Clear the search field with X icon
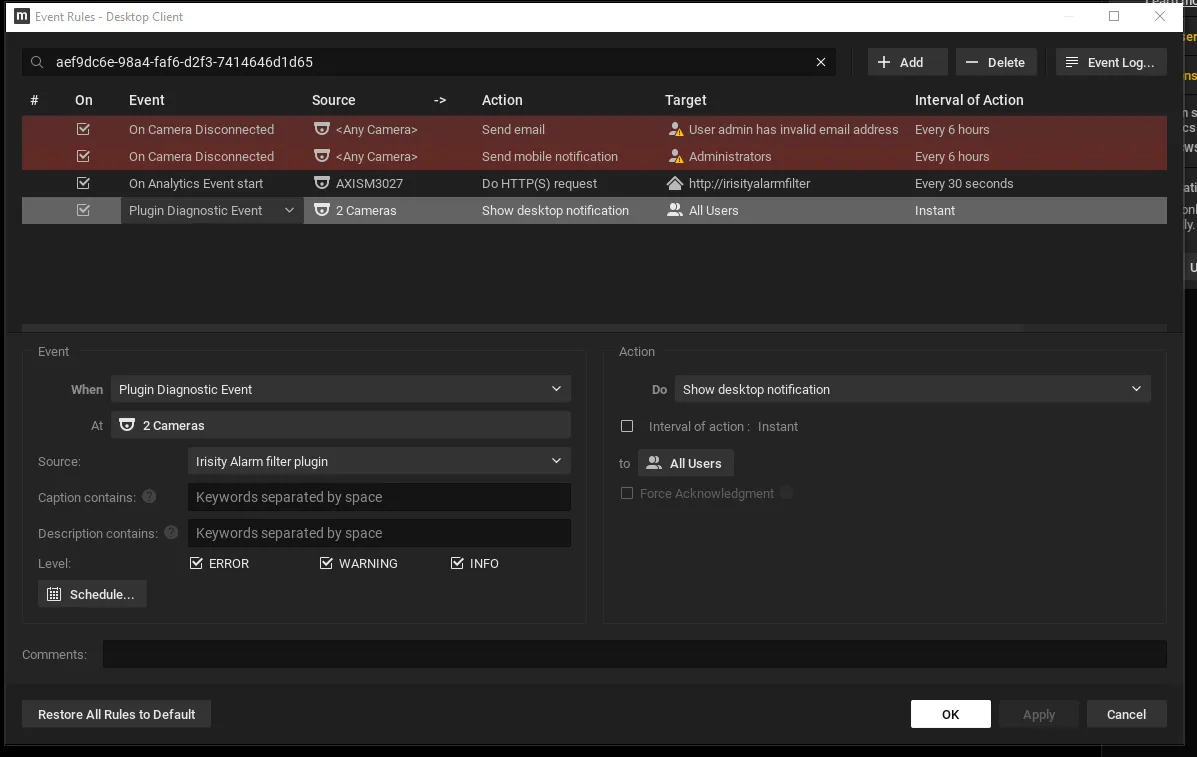Screen dimensions: 1197x757 click(821, 63)
